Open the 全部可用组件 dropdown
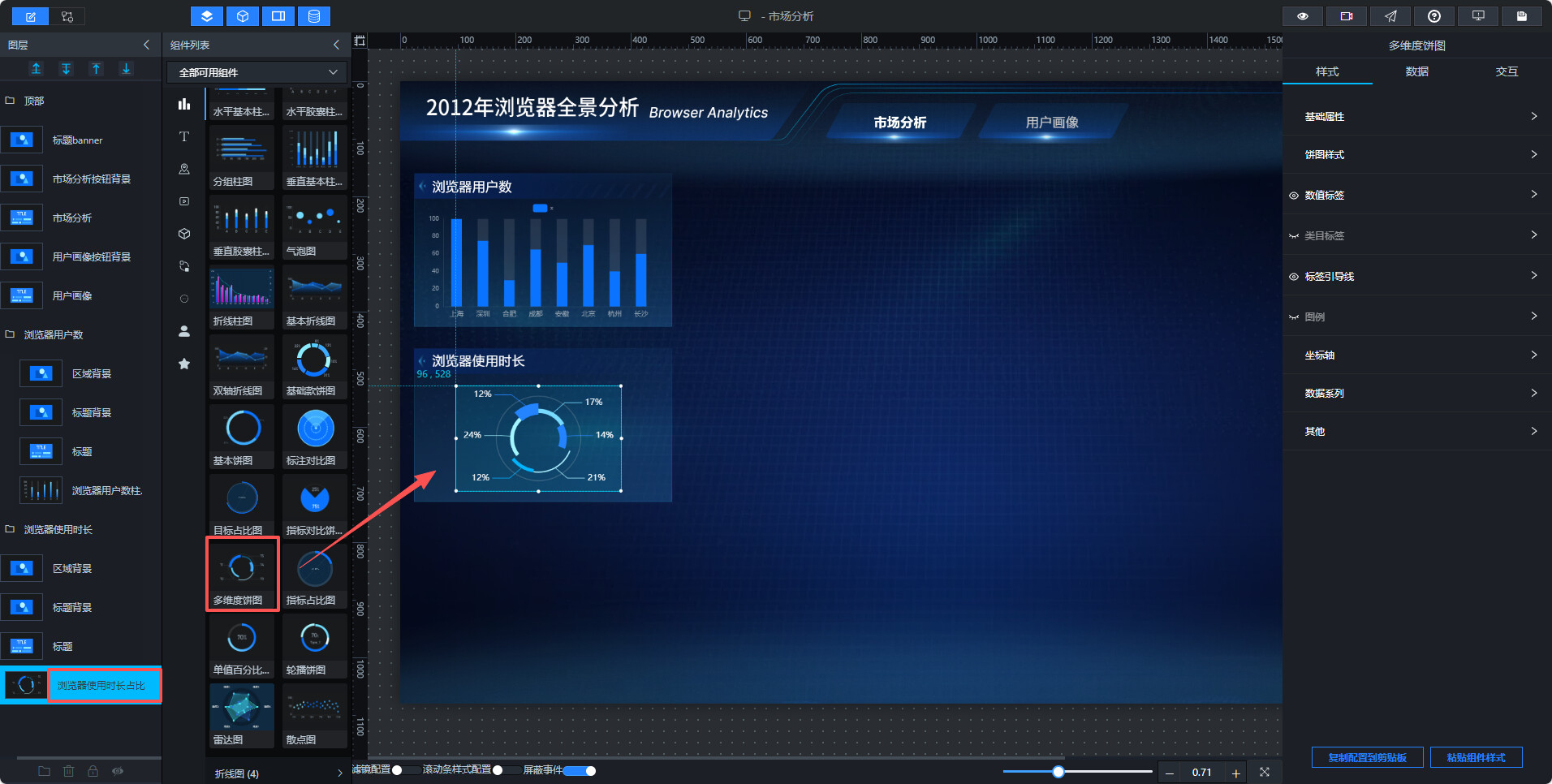The image size is (1552, 784). (x=257, y=72)
